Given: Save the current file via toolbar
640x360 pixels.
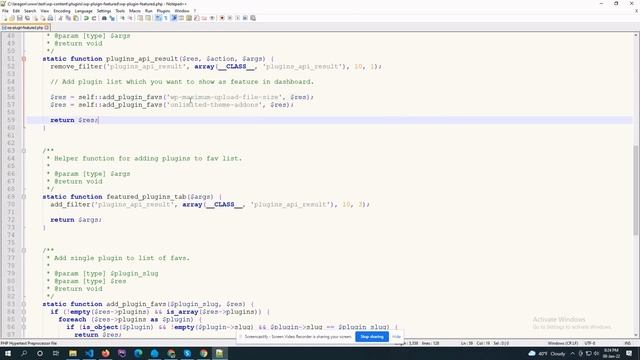Looking at the screenshot, I should point(19,18).
